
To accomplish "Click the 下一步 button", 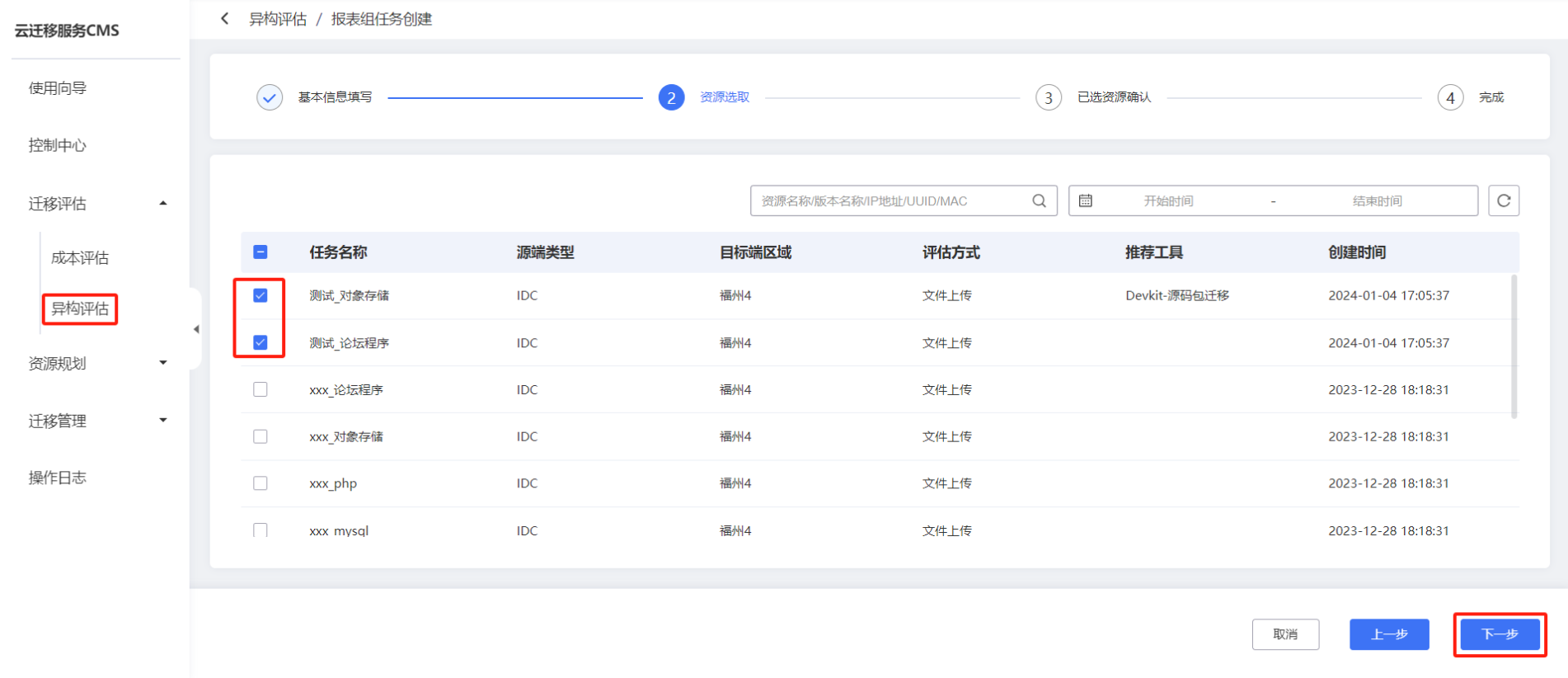I will 1500,634.
